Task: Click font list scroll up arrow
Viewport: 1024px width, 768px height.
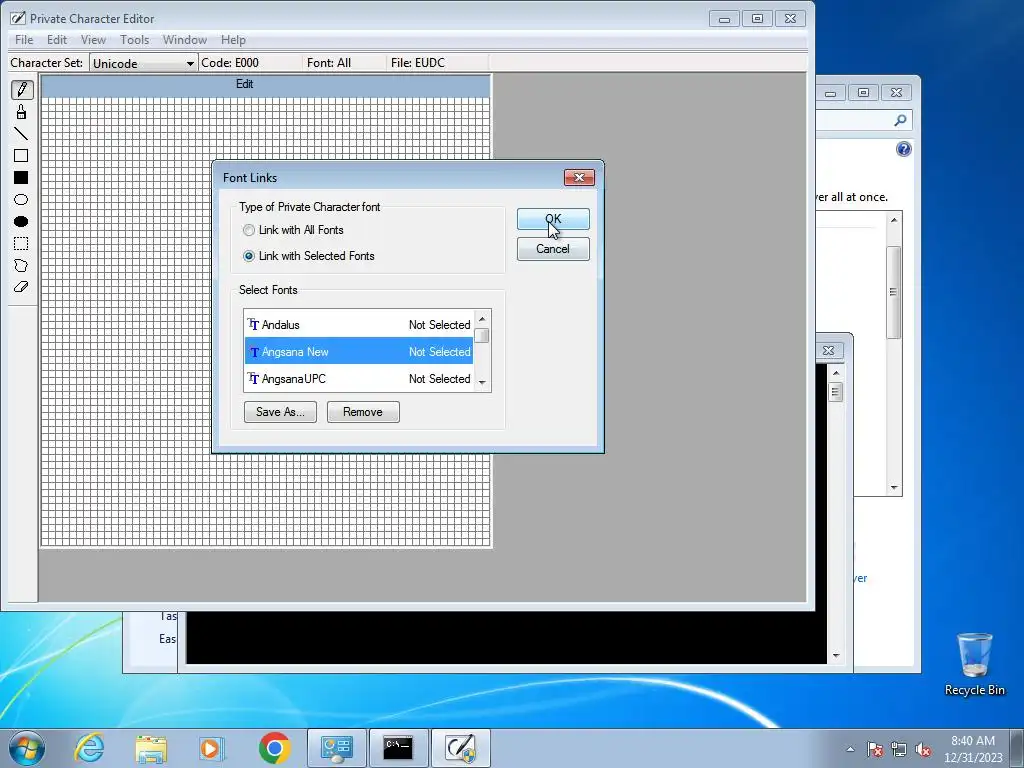Action: [x=482, y=319]
